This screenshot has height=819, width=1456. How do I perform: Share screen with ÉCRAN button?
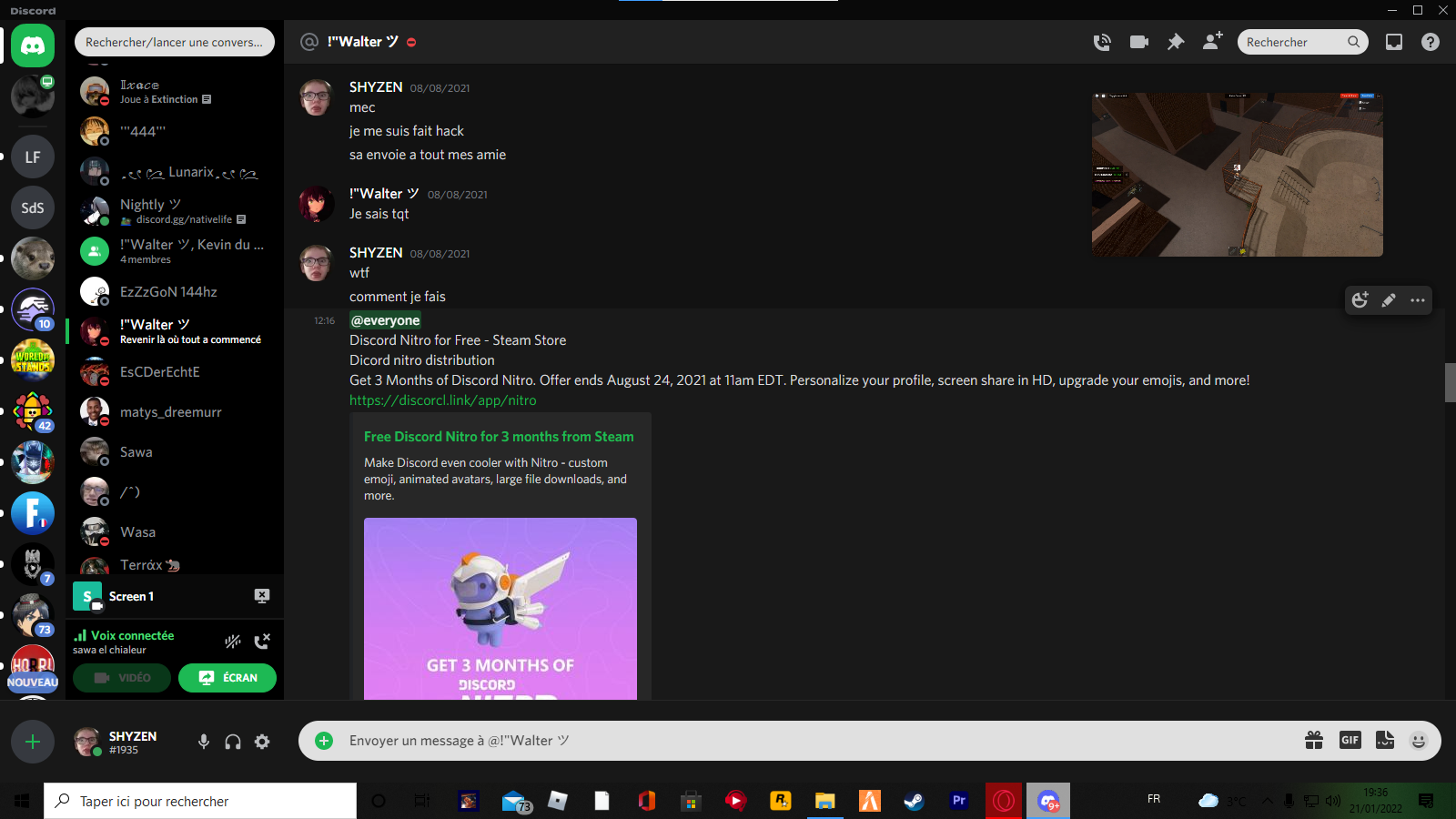(x=227, y=678)
